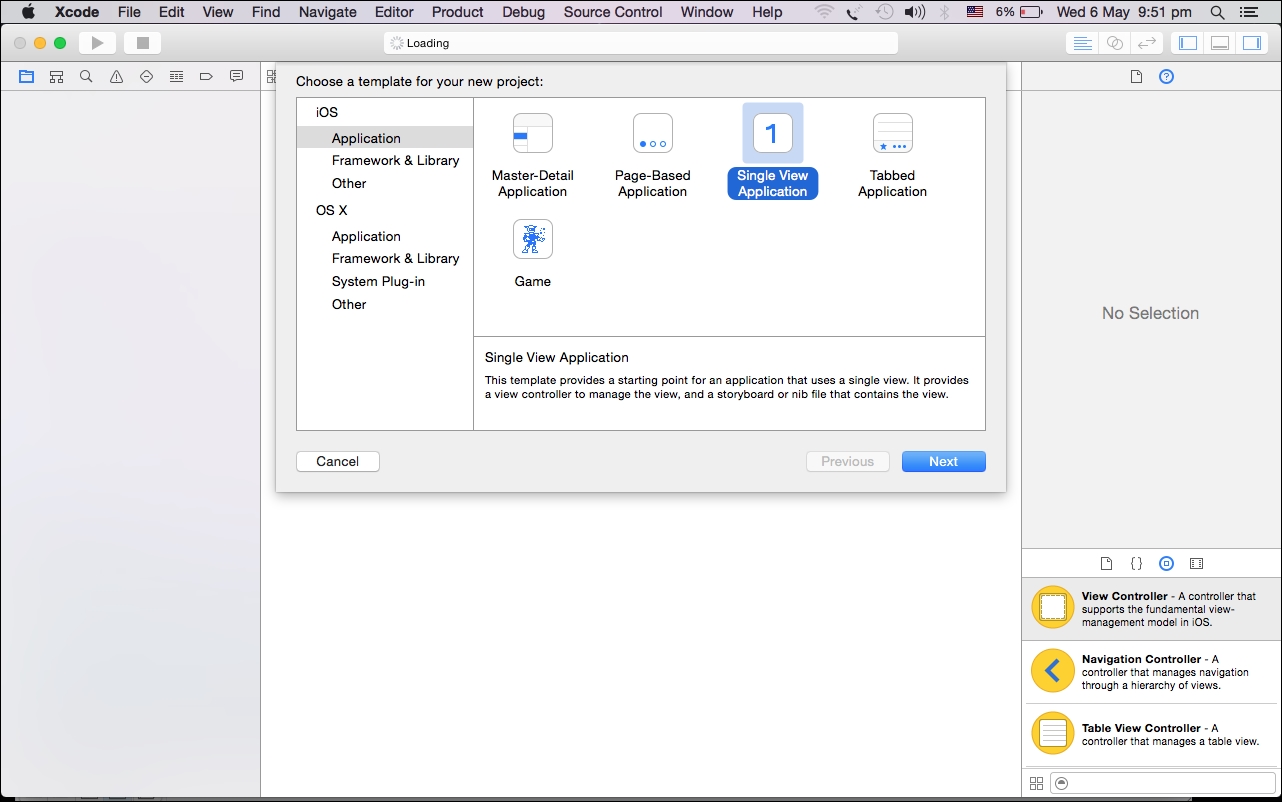The width and height of the screenshot is (1282, 802).
Task: Select the Master-Detail Application template
Action: (x=533, y=156)
